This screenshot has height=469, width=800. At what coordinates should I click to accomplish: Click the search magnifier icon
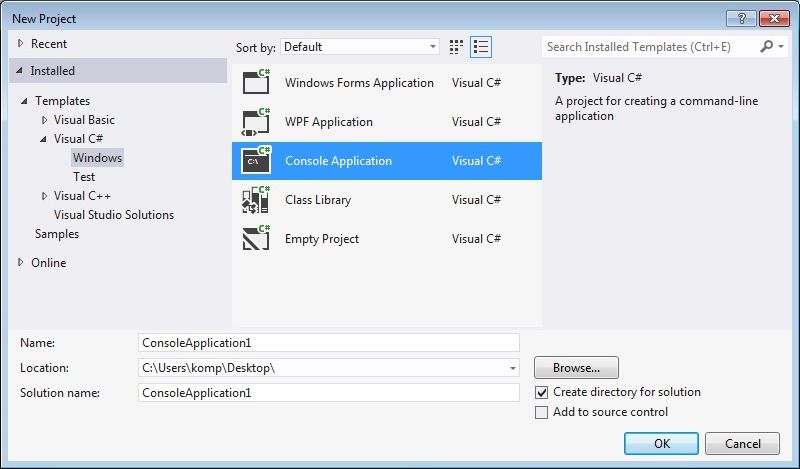(767, 47)
